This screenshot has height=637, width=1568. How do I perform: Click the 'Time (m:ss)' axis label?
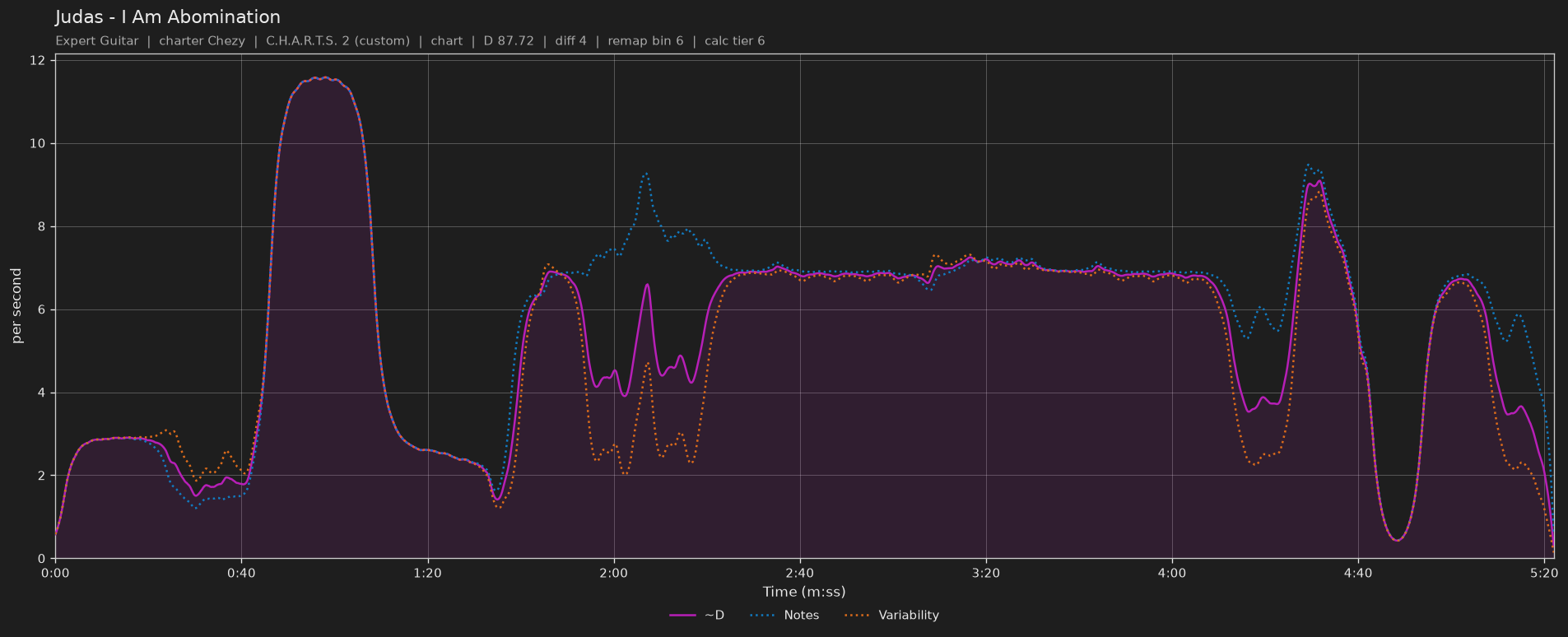pyautogui.click(x=804, y=592)
